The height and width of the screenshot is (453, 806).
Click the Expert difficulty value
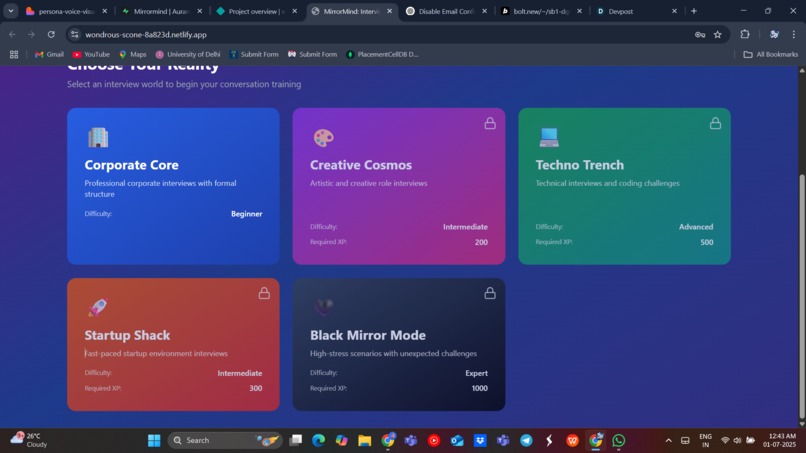pos(477,373)
